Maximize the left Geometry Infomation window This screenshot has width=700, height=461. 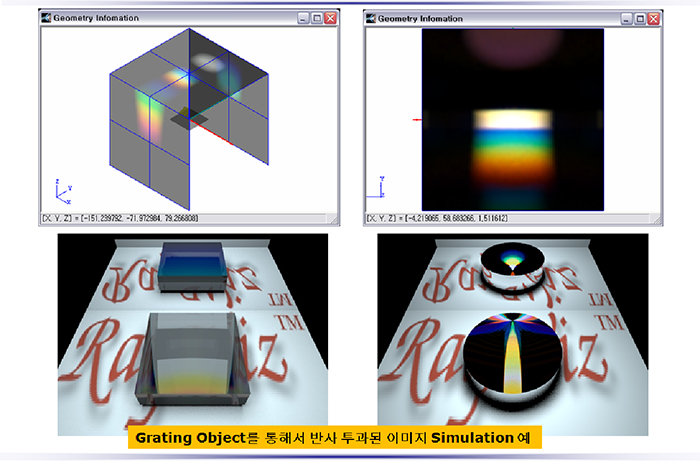pyautogui.click(x=317, y=18)
